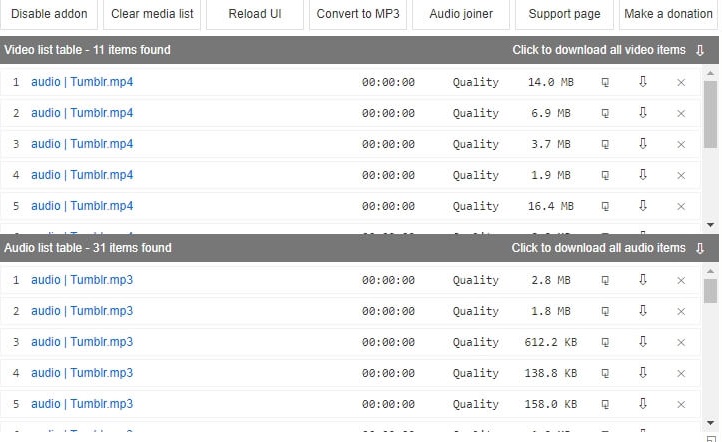Open Quality selector for the 14.0 MB video
The height and width of the screenshot is (442, 722).
tap(475, 82)
